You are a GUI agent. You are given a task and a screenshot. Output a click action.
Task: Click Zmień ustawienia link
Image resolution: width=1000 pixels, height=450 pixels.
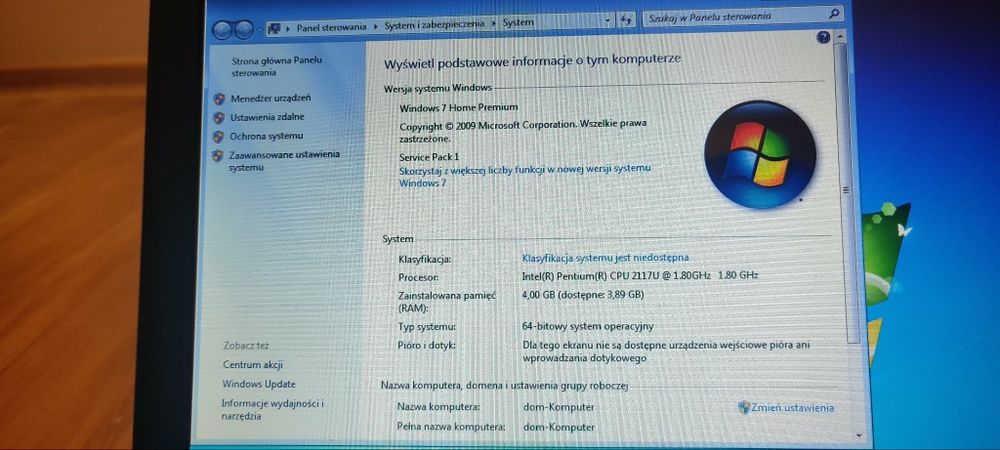tap(792, 408)
